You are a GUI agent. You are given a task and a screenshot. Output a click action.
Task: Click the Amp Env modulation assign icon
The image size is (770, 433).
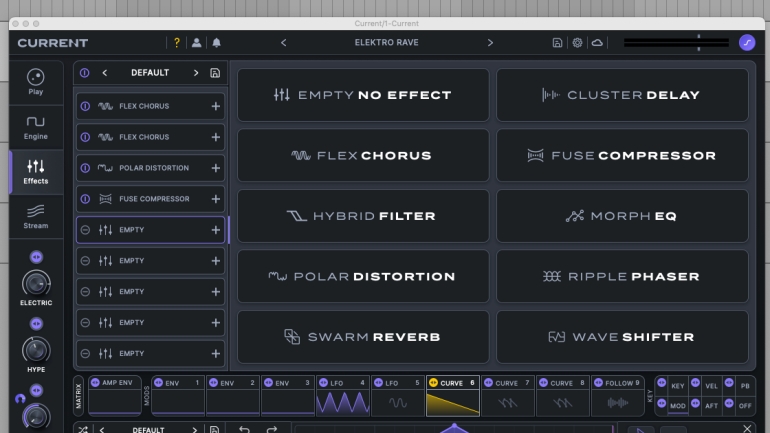(x=95, y=382)
